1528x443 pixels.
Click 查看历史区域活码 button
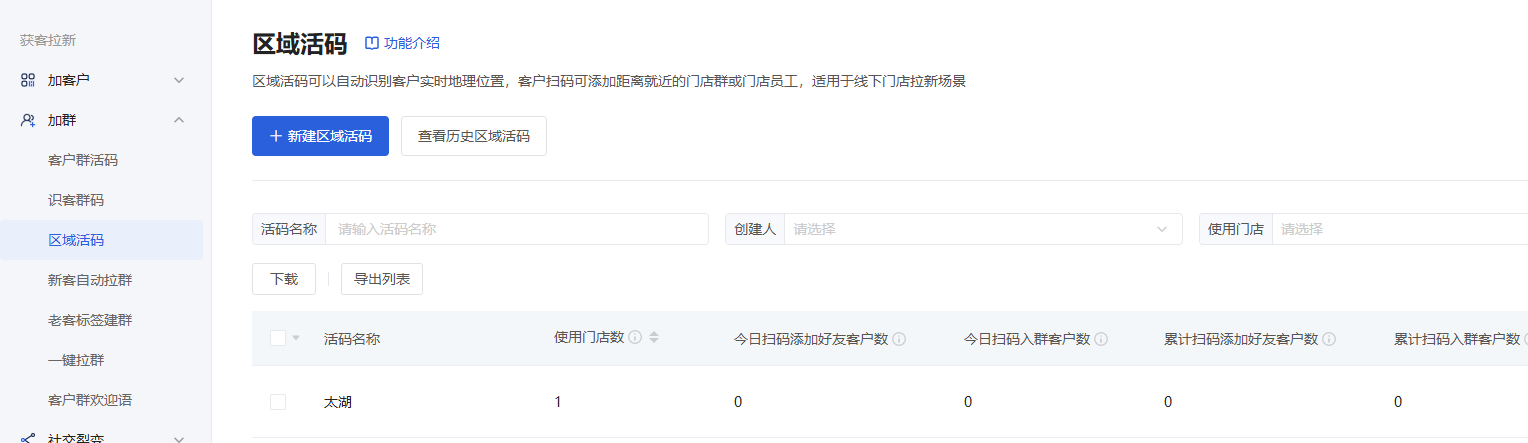tap(474, 136)
